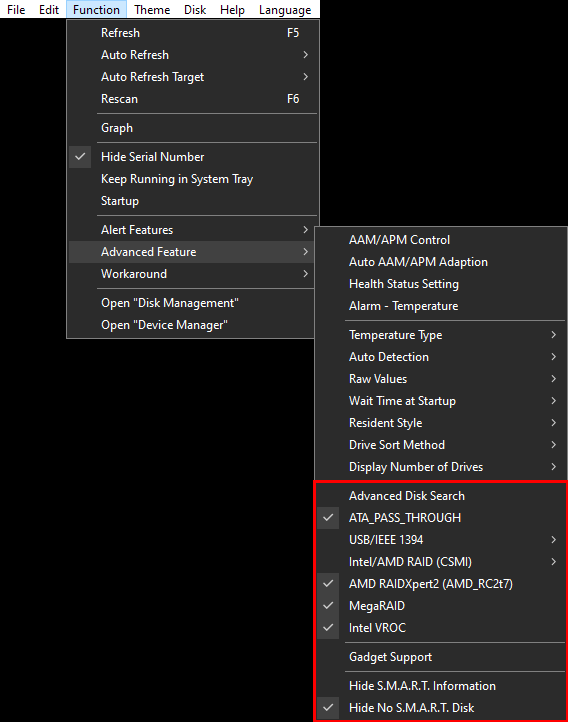Choose AAM/APM Control
This screenshot has height=722, width=568.
pyautogui.click(x=441, y=240)
